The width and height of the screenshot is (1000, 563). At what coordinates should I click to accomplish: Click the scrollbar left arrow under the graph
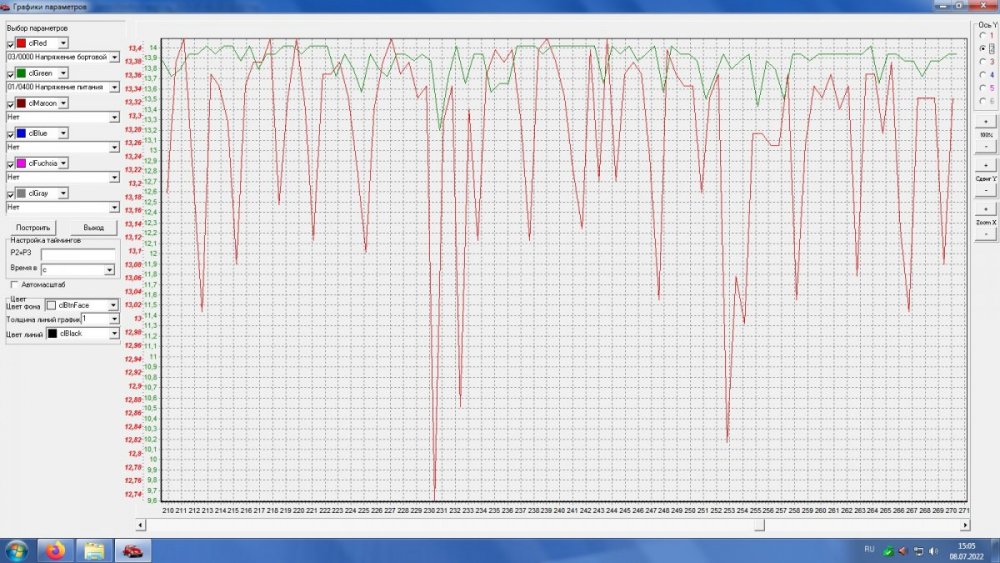(x=141, y=525)
